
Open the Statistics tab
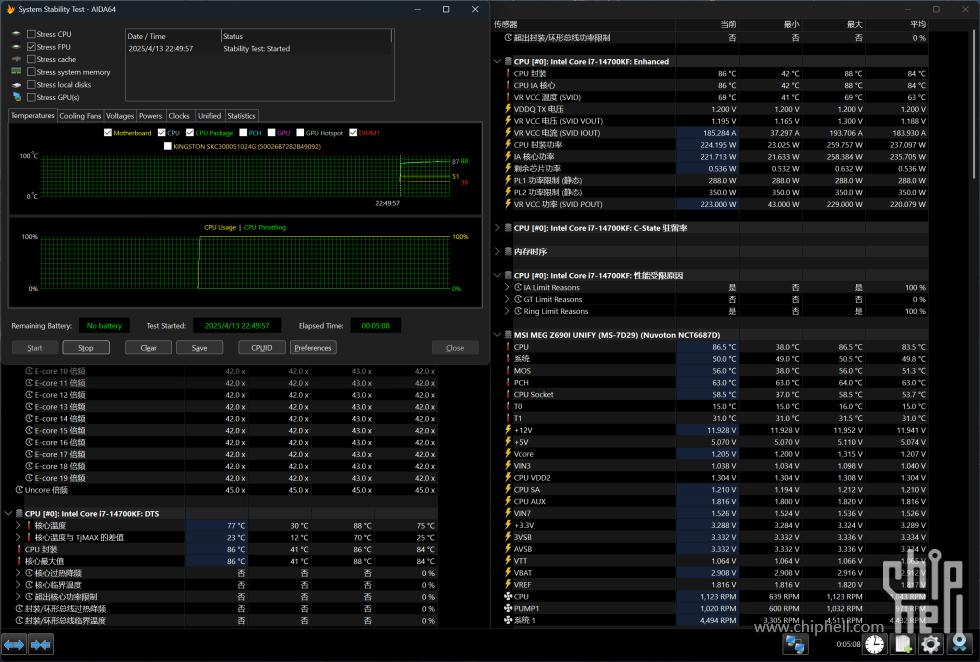(x=241, y=116)
